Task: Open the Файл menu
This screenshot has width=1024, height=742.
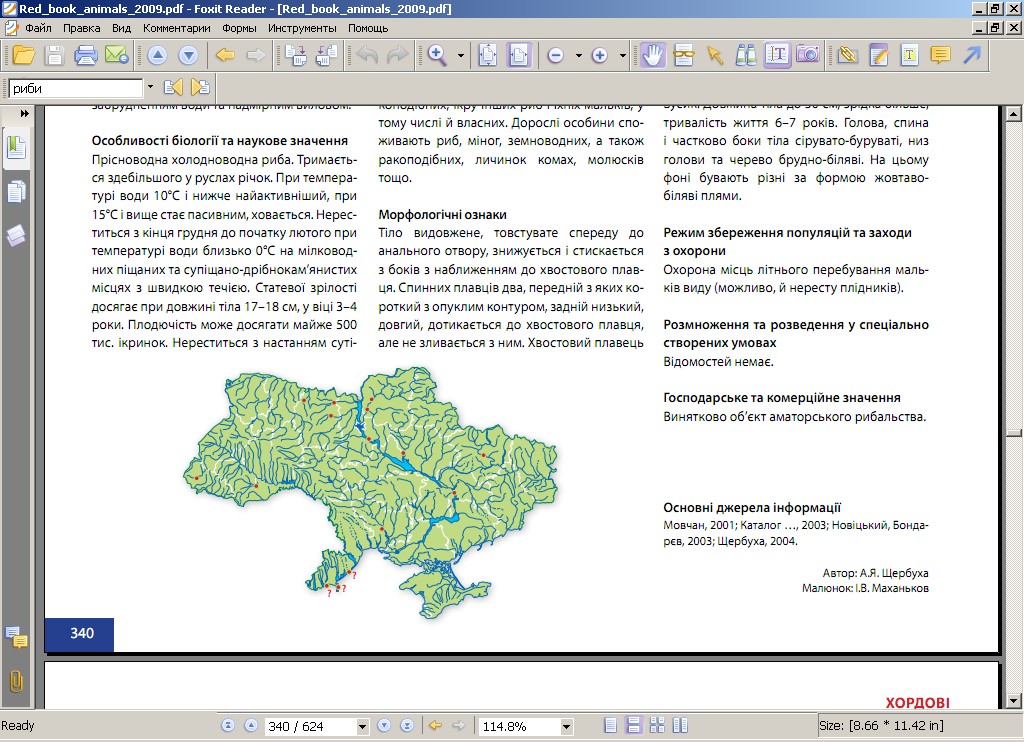Action: [39, 28]
